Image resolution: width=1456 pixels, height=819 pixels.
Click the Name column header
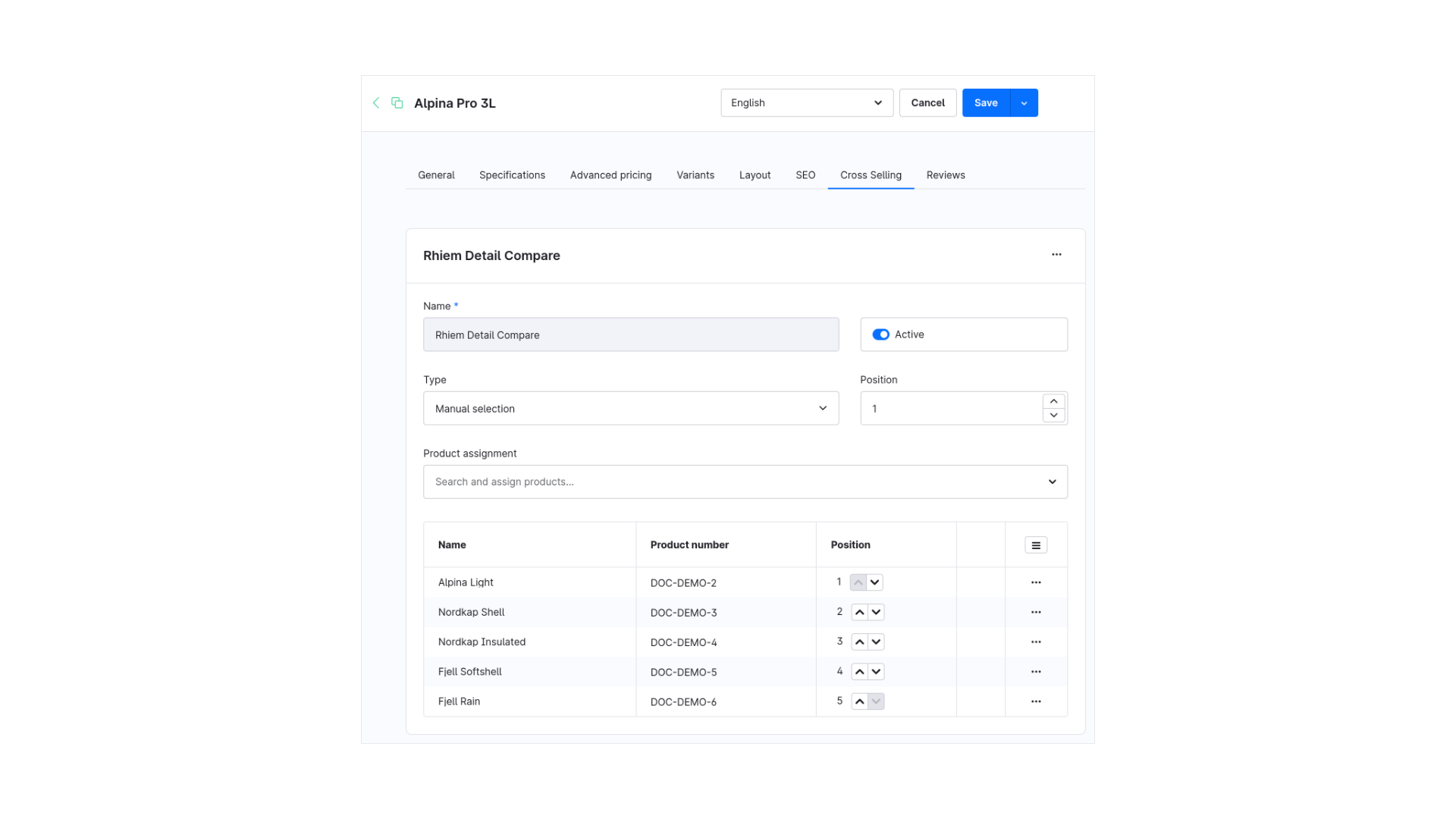click(529, 544)
